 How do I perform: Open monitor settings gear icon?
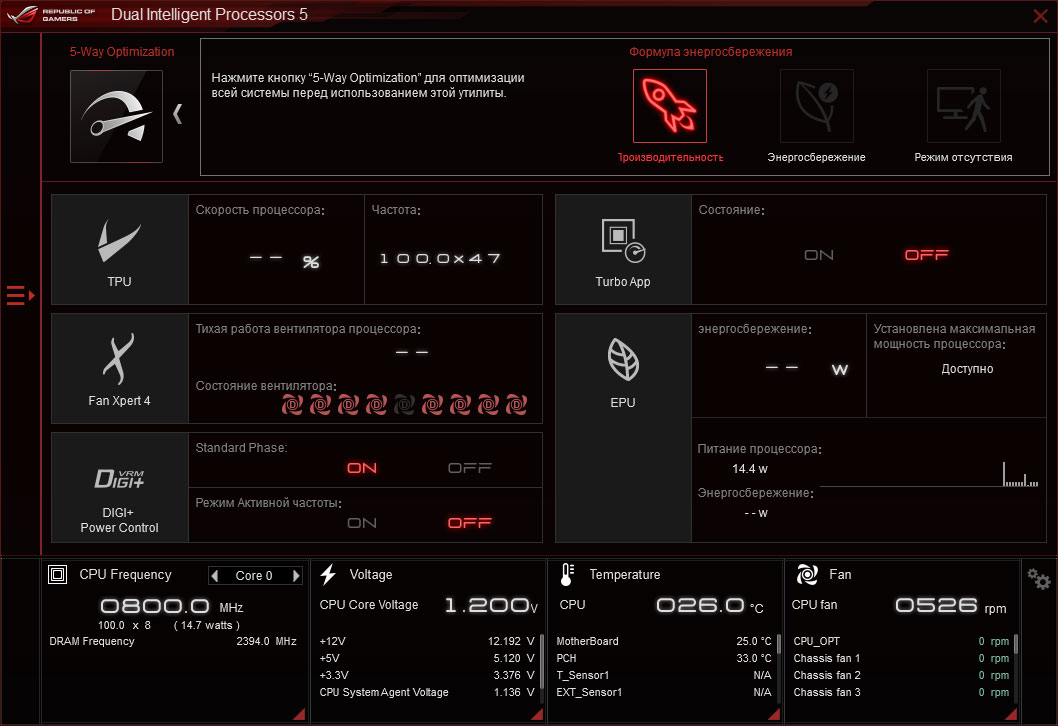1038,579
